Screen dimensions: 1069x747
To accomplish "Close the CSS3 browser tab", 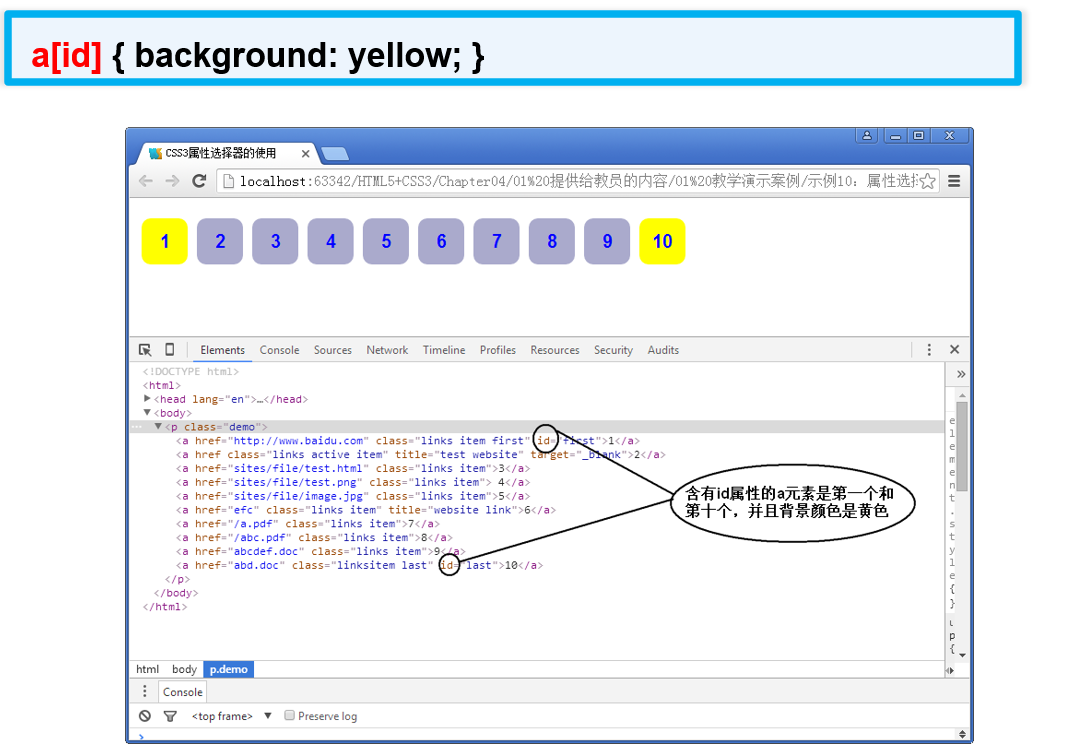I will pyautogui.click(x=305, y=153).
